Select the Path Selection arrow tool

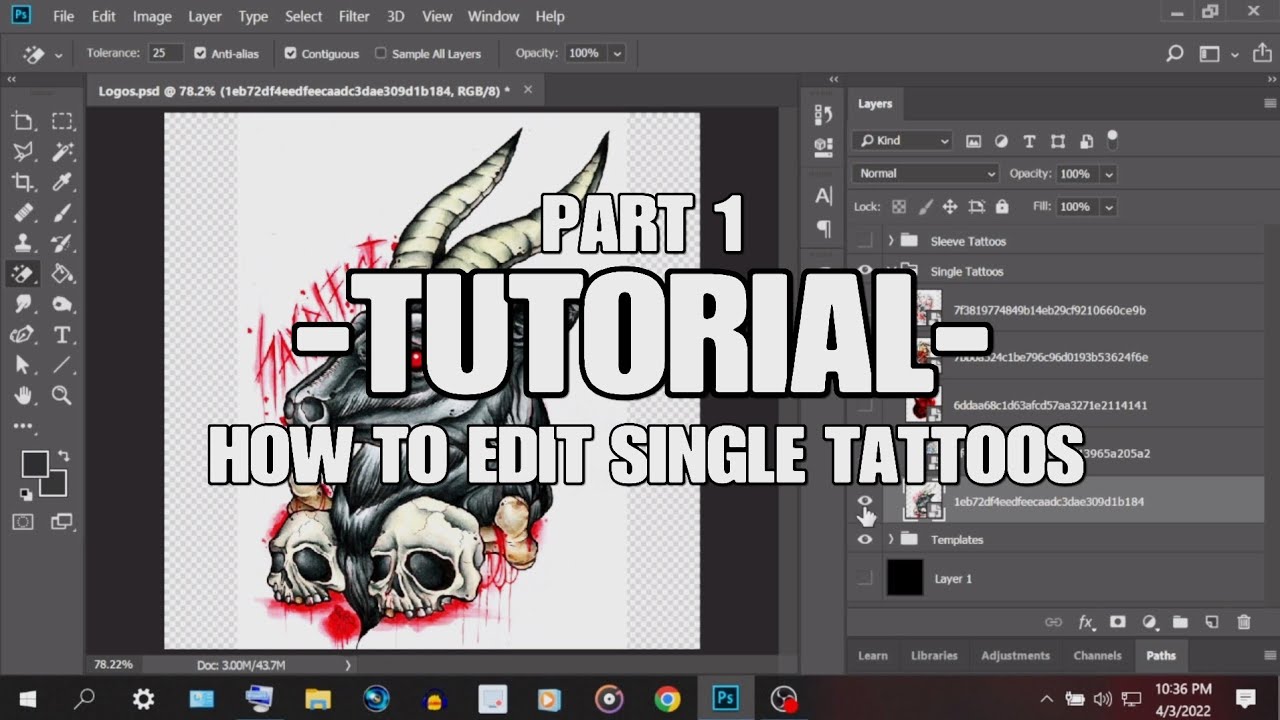[x=22, y=365]
